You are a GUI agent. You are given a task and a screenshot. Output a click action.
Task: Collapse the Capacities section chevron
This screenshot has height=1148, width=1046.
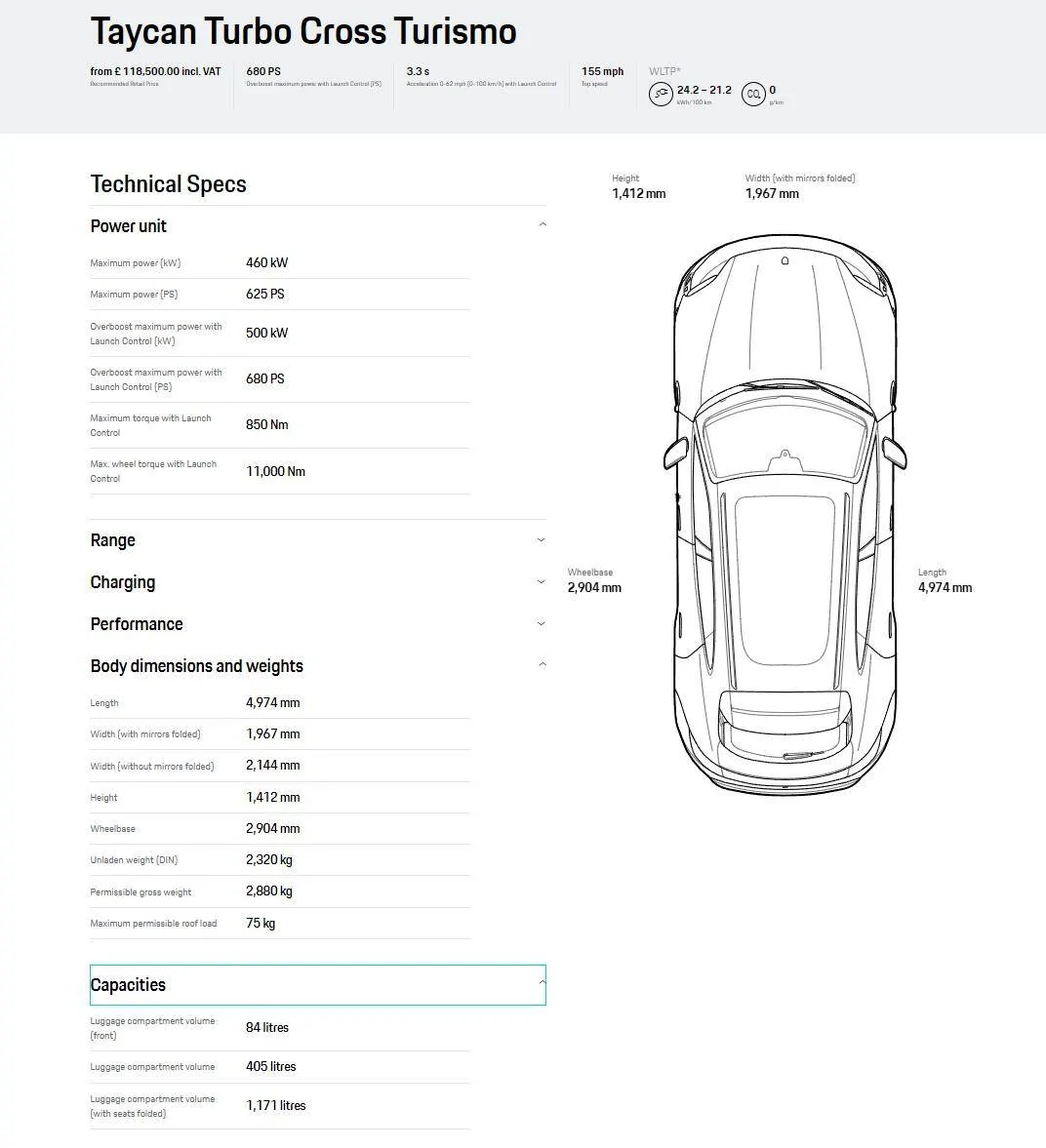point(543,982)
